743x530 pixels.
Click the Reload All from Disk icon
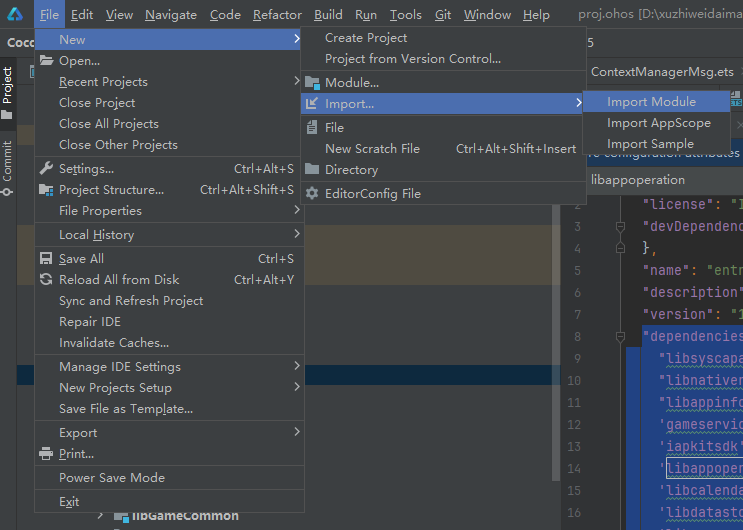tap(46, 279)
